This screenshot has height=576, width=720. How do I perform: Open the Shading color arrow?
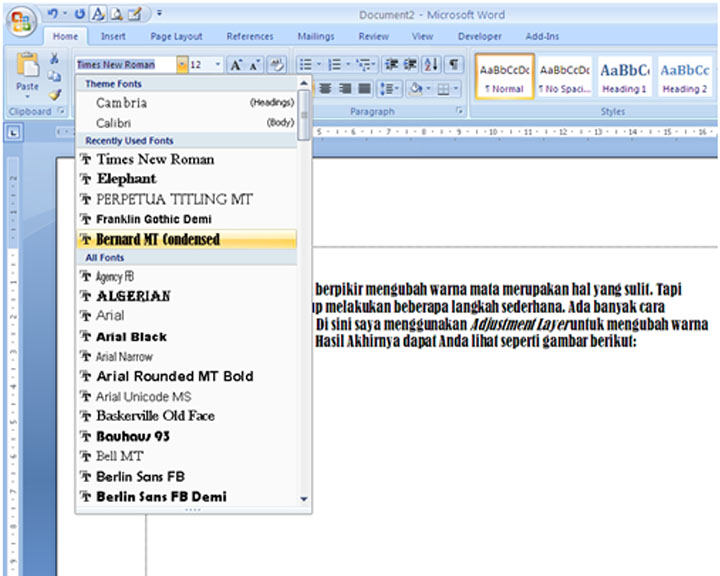[x=429, y=88]
